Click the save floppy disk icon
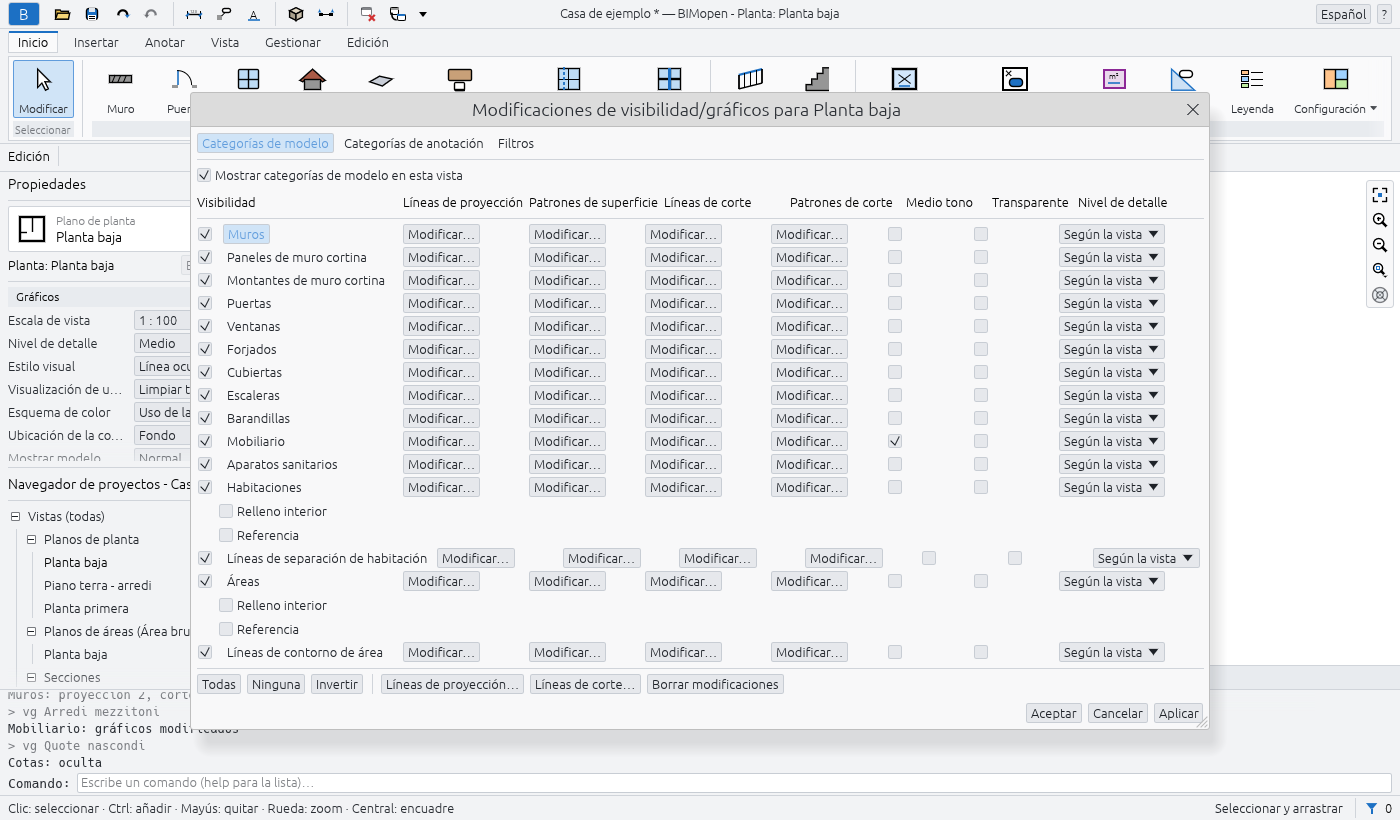The width and height of the screenshot is (1400, 820). coord(92,14)
